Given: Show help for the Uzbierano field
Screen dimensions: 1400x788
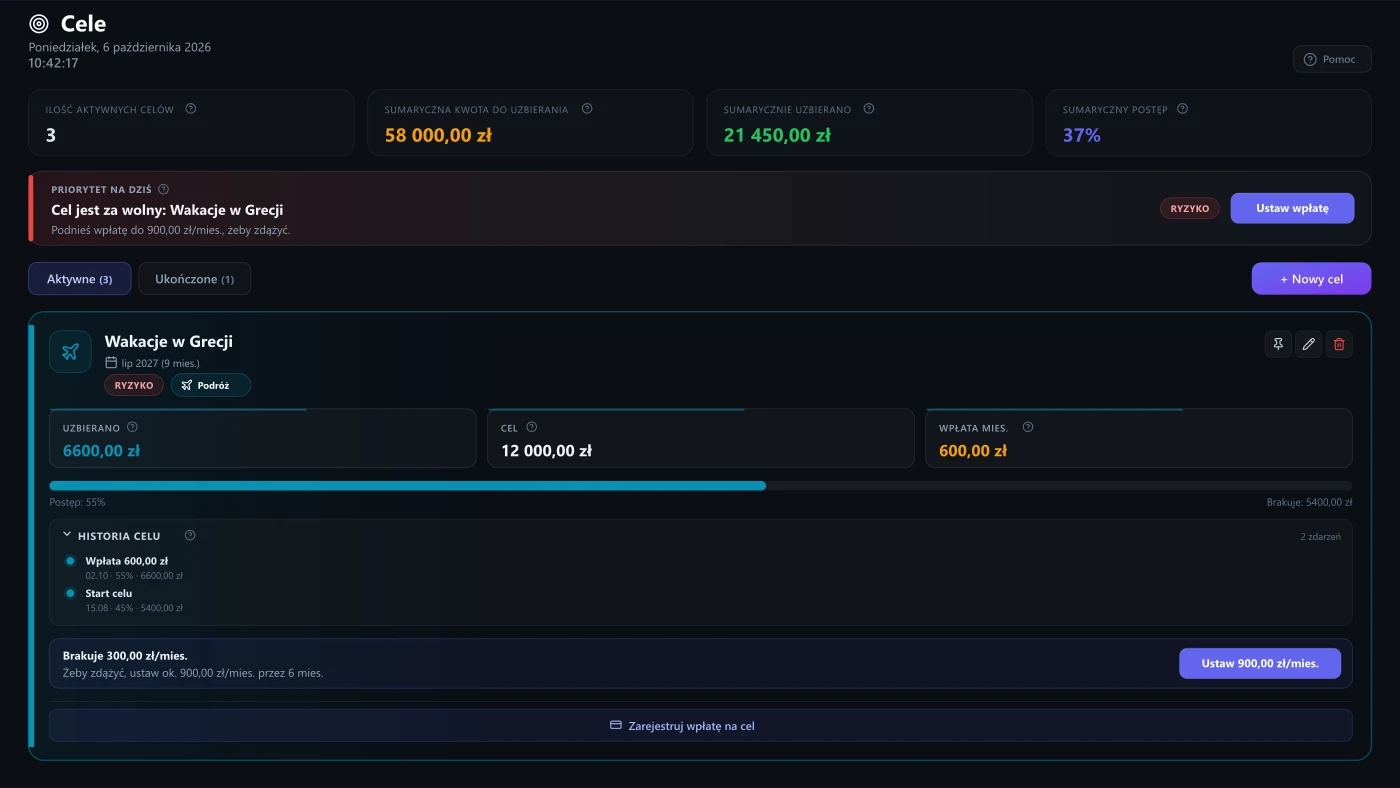Looking at the screenshot, I should pyautogui.click(x=132, y=427).
